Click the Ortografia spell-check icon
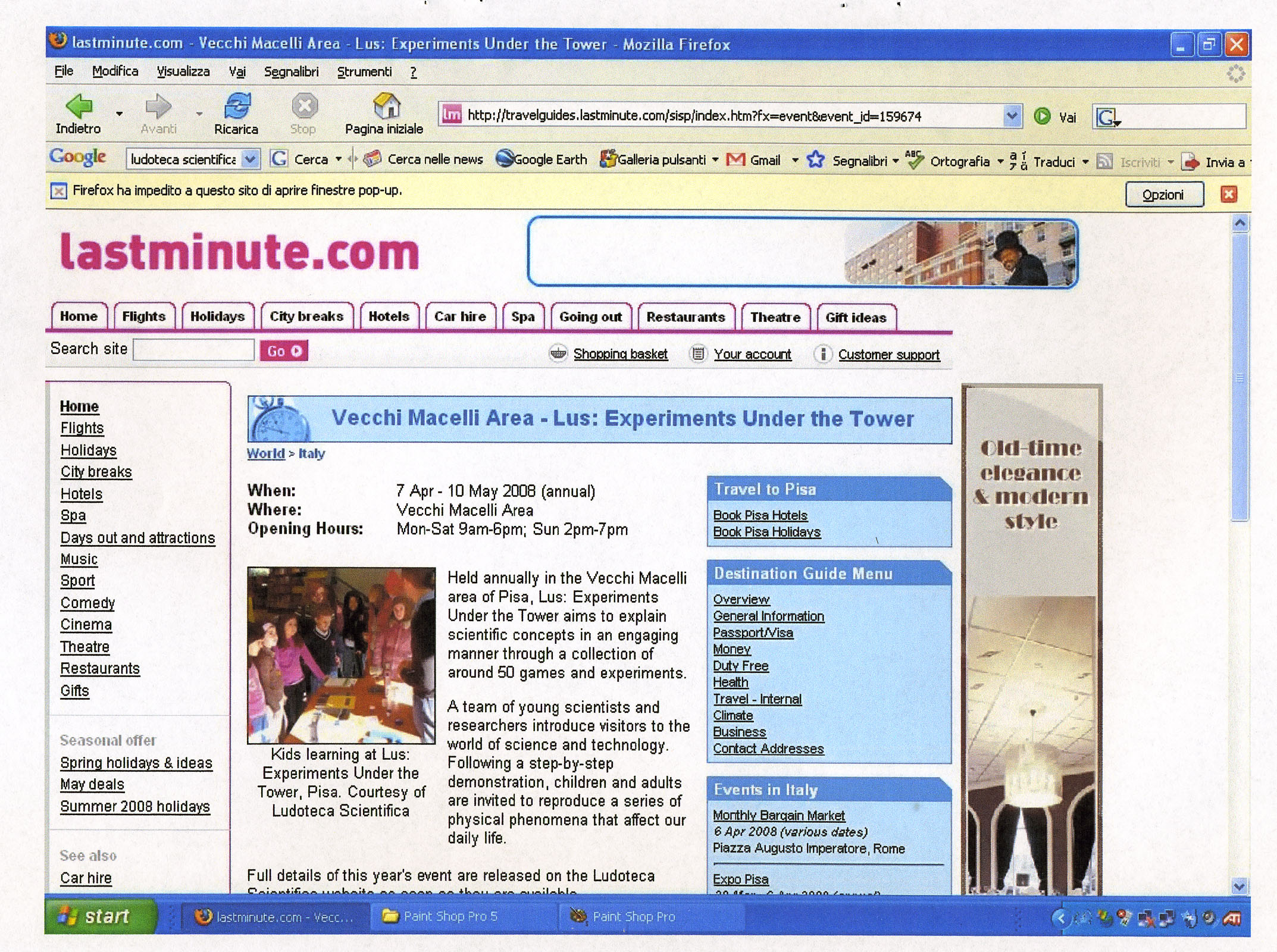This screenshot has width=1277, height=952. [915, 159]
